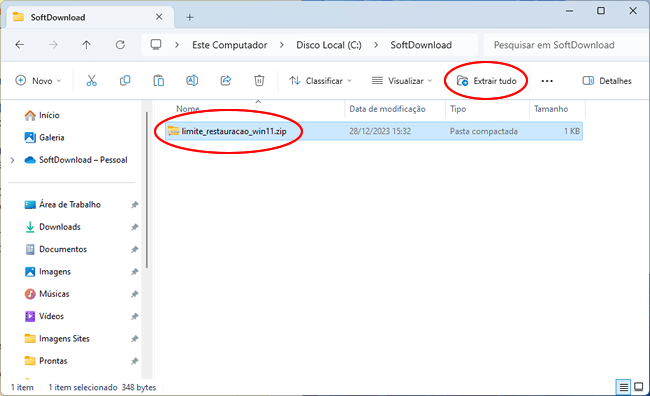This screenshot has height=396, width=650.
Task: Open the Classificar sort dropdown
Action: point(320,81)
